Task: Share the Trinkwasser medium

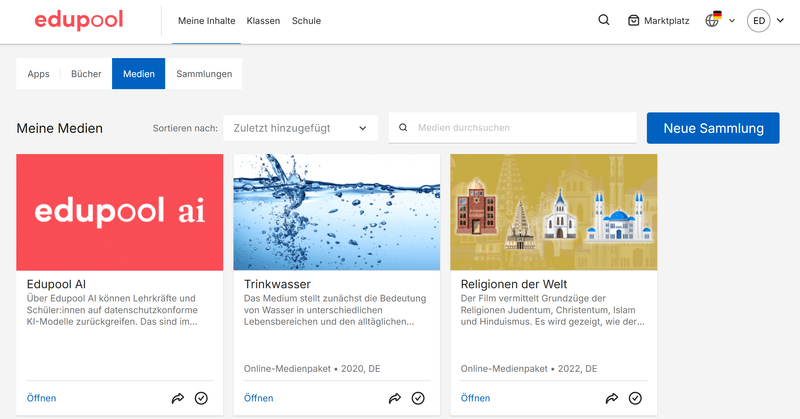Action: tap(395, 398)
